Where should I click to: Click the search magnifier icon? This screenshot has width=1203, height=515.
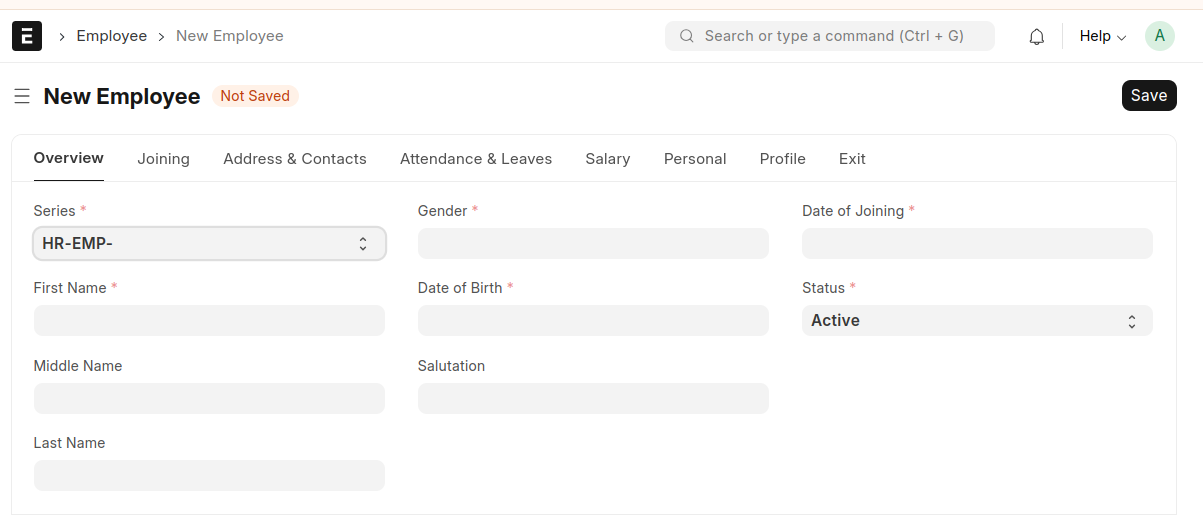pyautogui.click(x=687, y=36)
